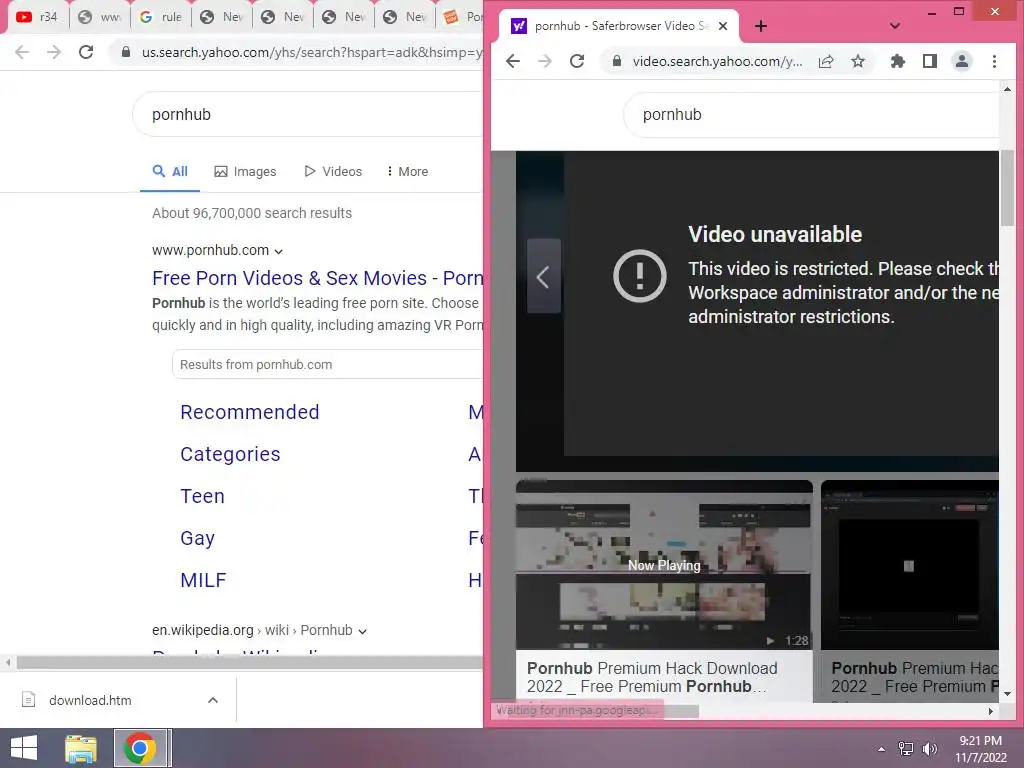Open a new tab in the right window

(761, 26)
